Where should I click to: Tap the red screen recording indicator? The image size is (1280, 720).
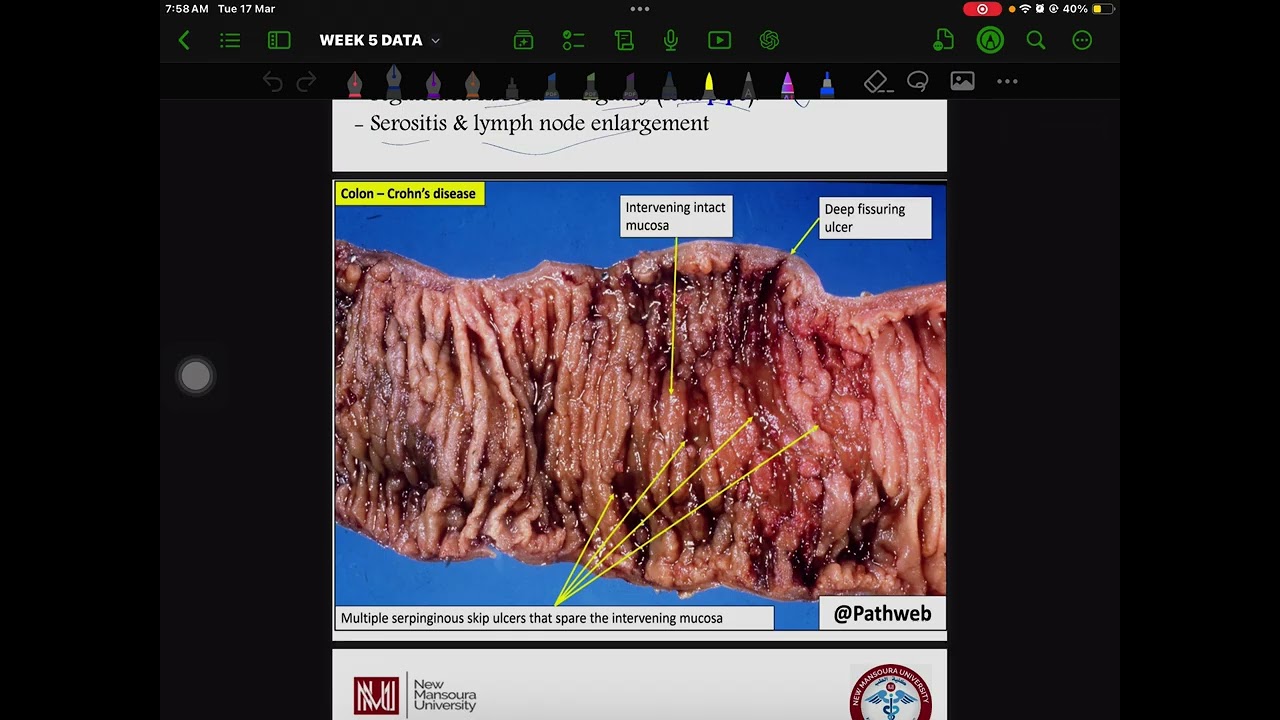(982, 9)
